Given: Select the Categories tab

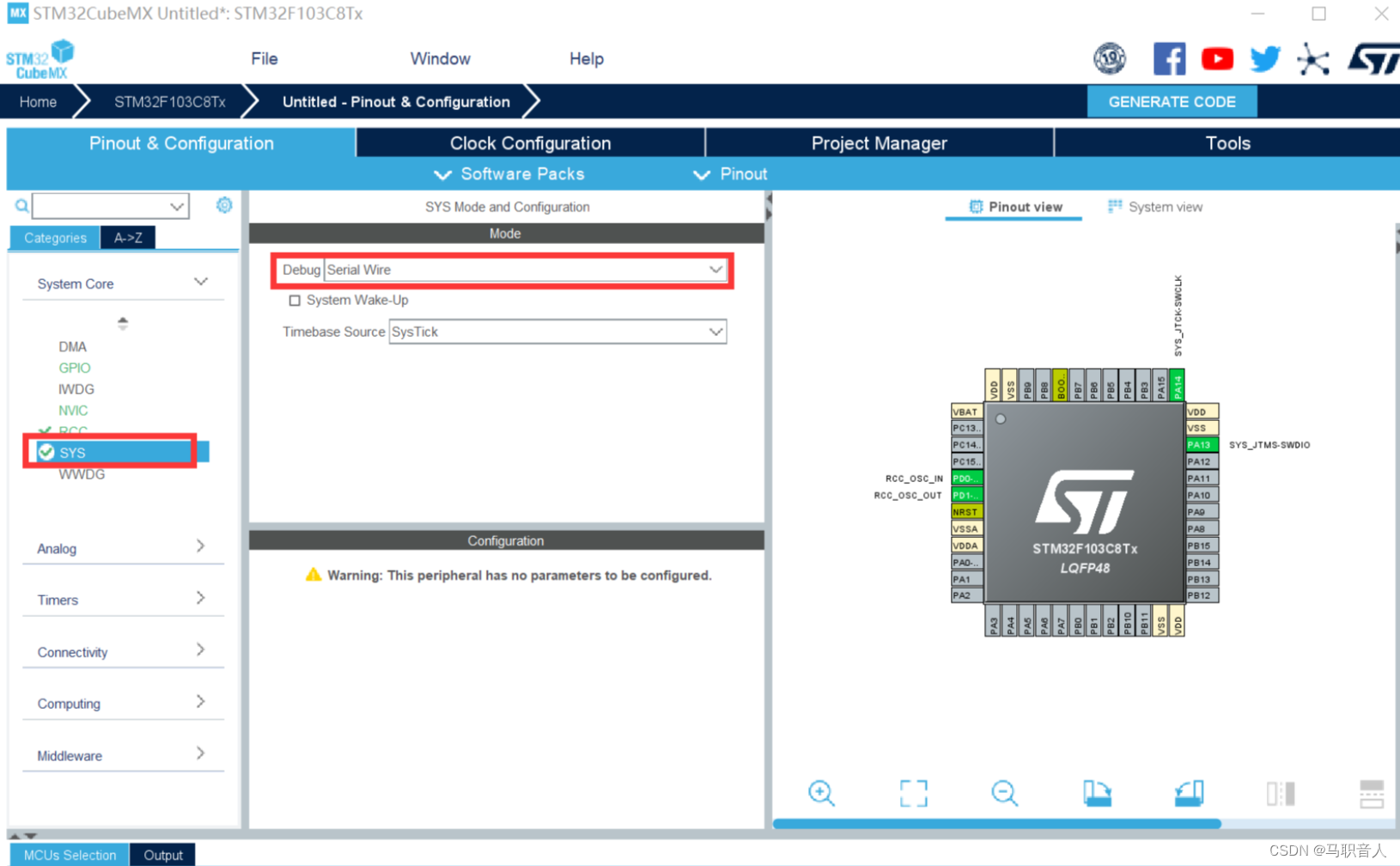Looking at the screenshot, I should (x=55, y=238).
